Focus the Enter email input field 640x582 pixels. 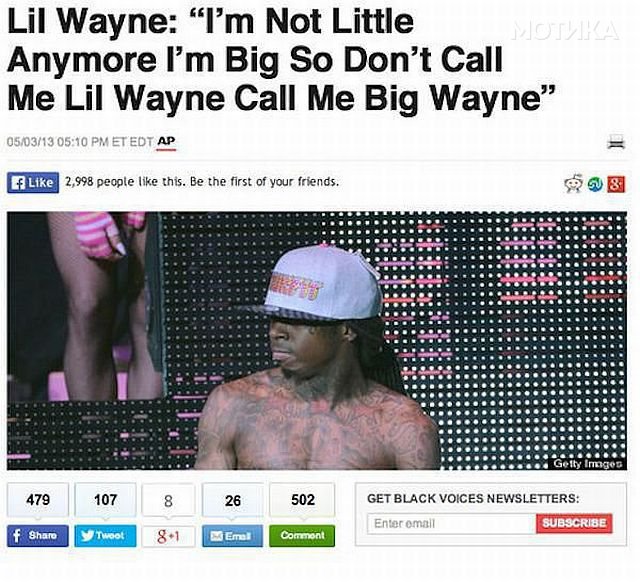pos(451,524)
